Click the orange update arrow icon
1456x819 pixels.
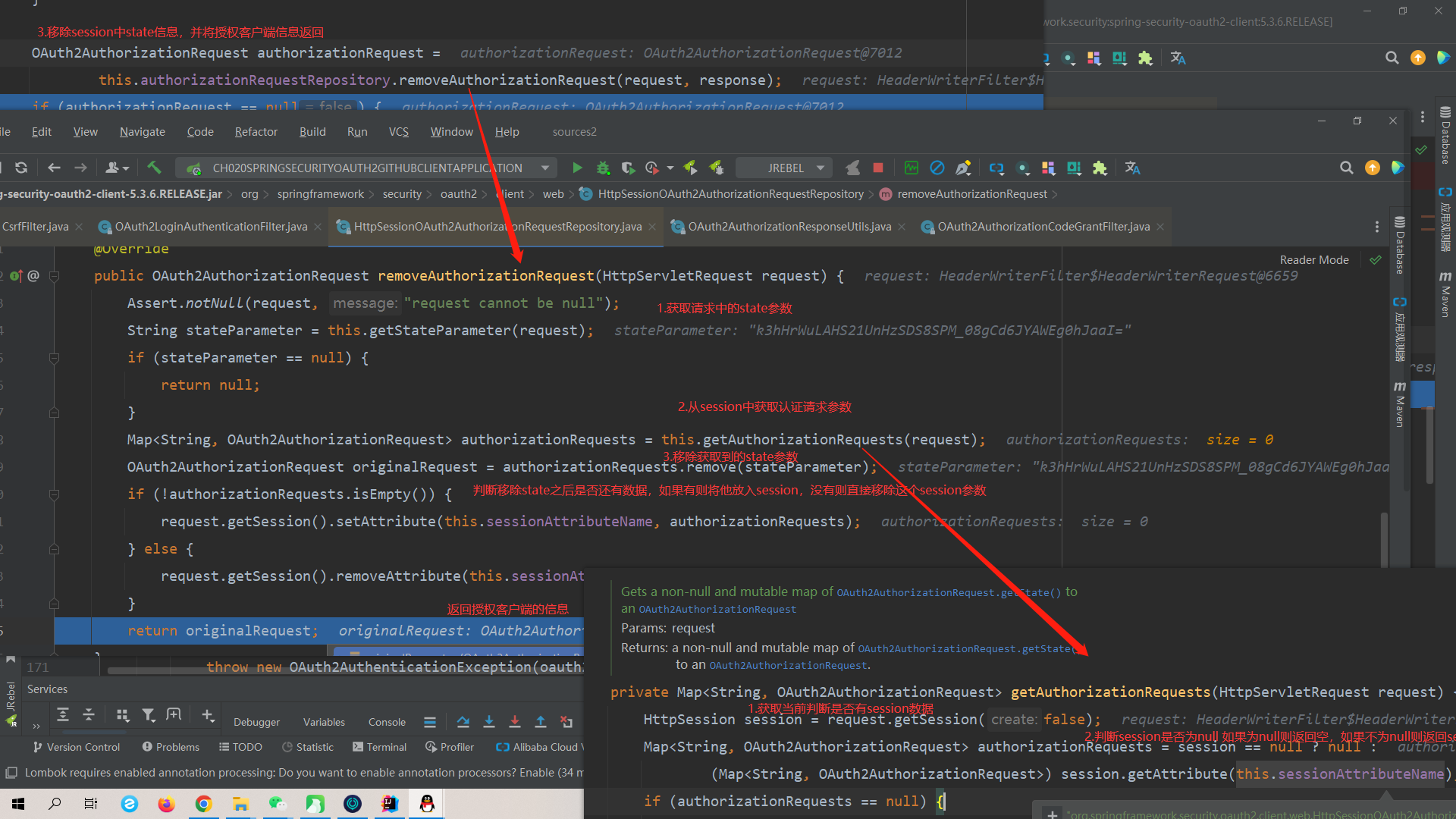coord(1373,168)
